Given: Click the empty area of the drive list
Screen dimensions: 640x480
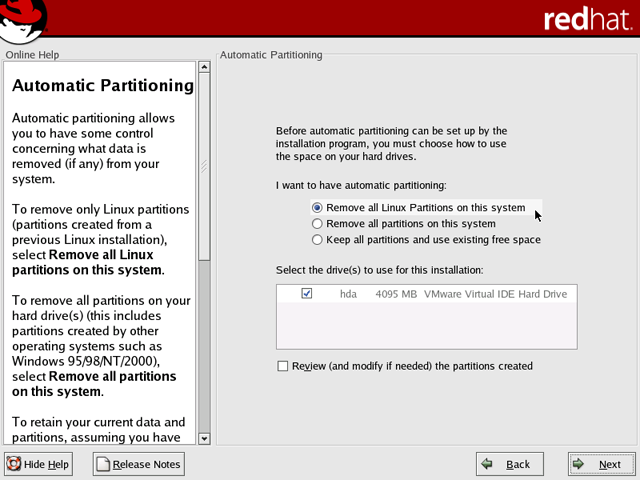Looking at the screenshot, I should tap(426, 327).
